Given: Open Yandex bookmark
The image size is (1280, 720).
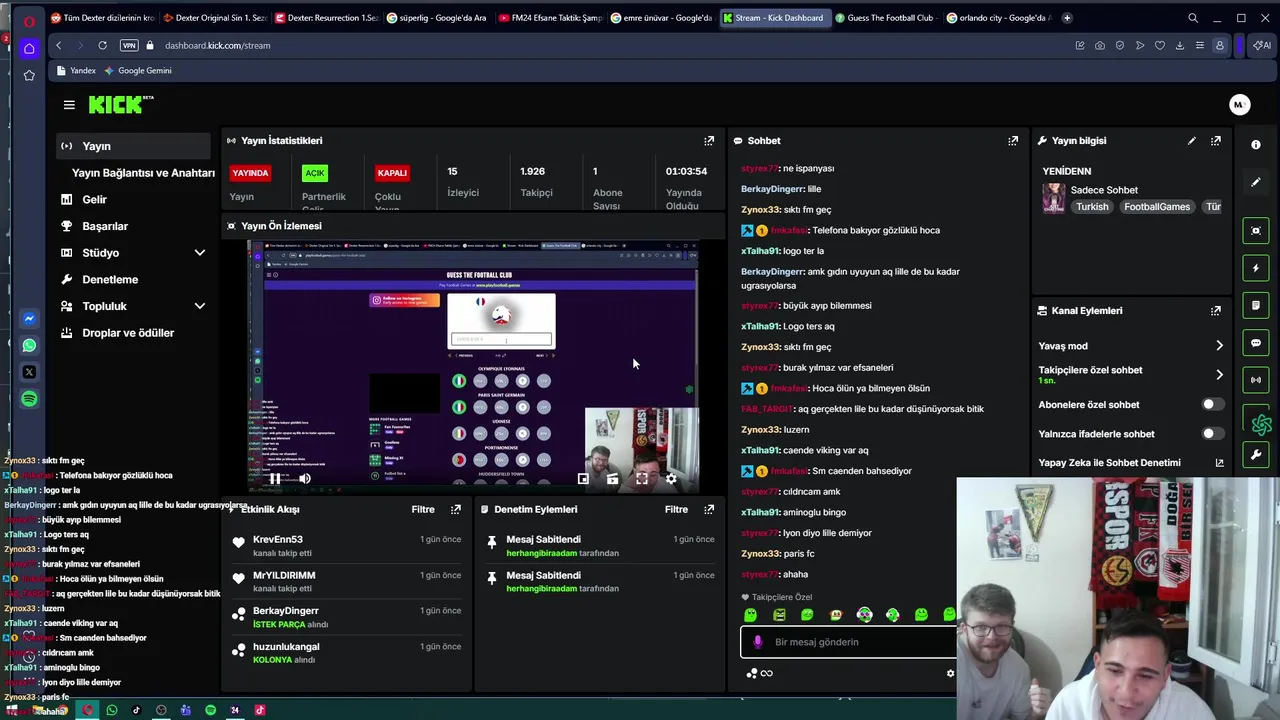Looking at the screenshot, I should 76,71.
